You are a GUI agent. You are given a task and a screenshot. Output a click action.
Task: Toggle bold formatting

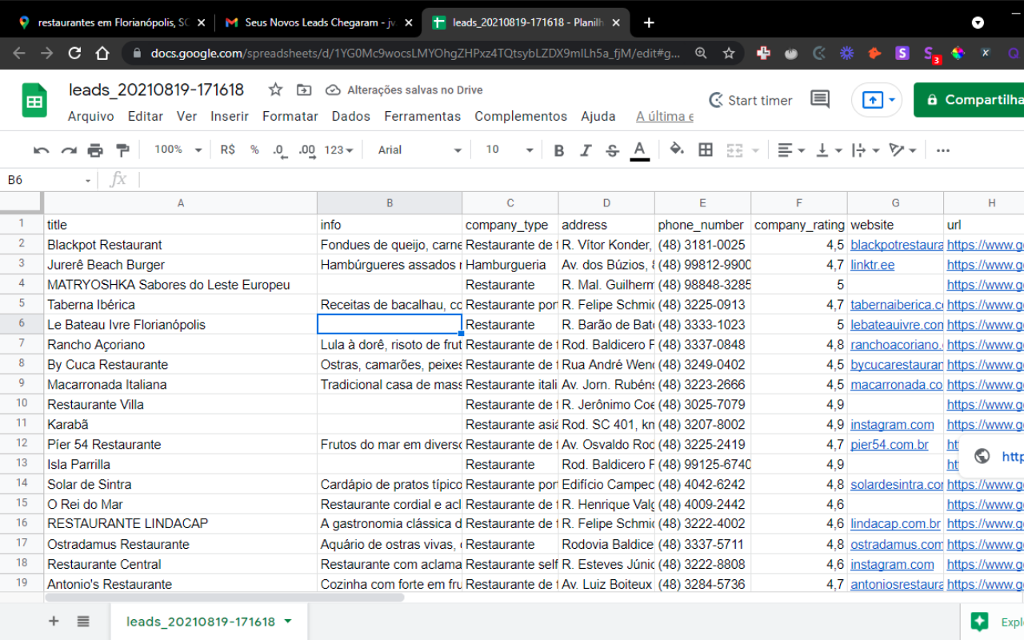559,150
